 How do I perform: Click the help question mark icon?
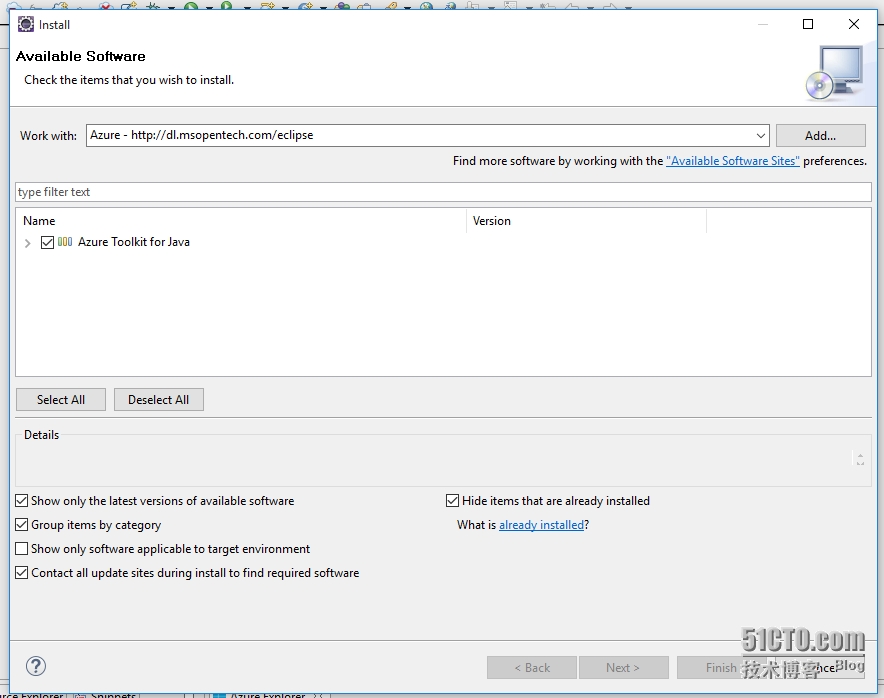(x=36, y=666)
